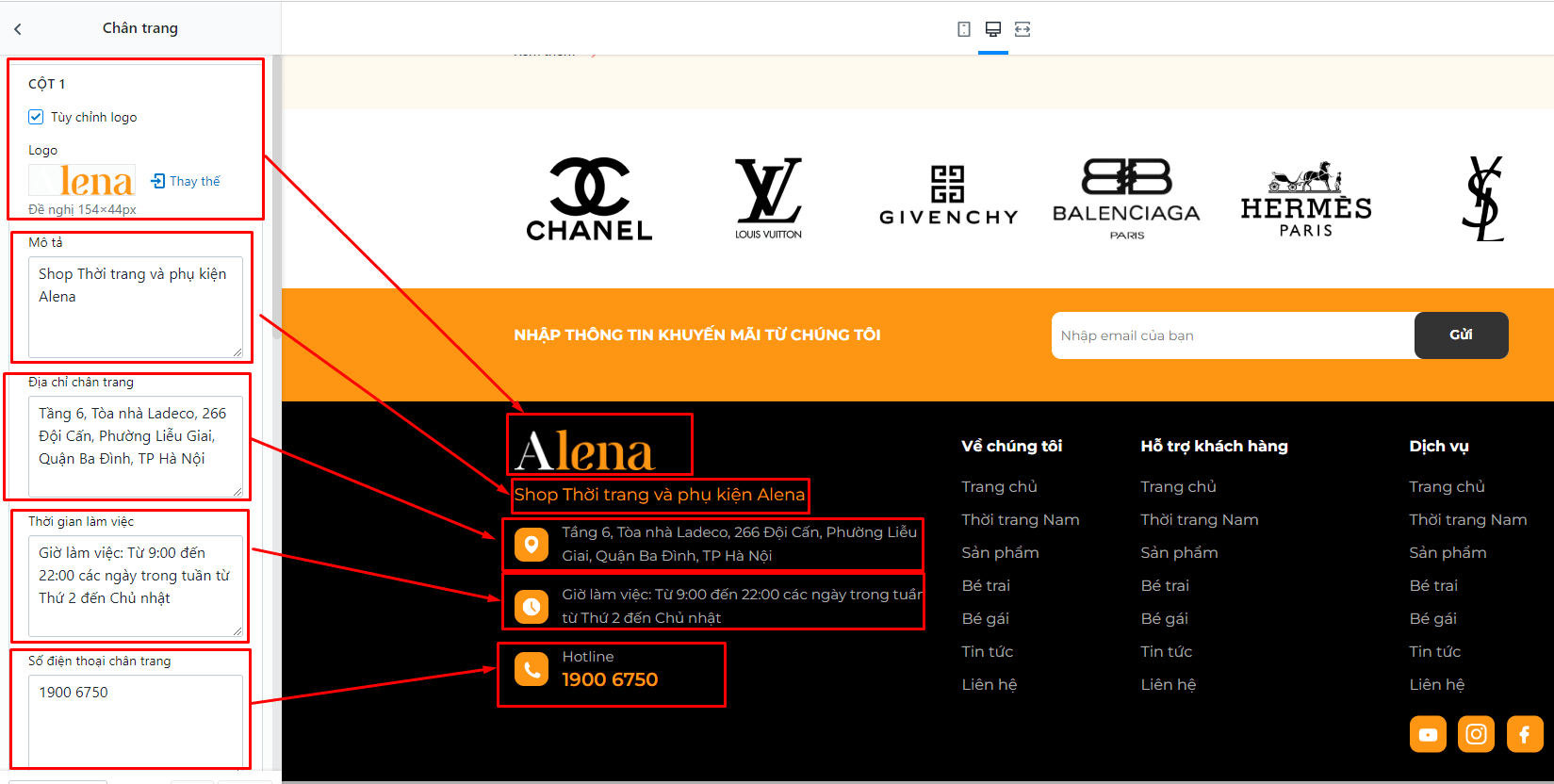The height and width of the screenshot is (784, 1554).
Task: Open the Facebook social icon
Action: click(1525, 734)
